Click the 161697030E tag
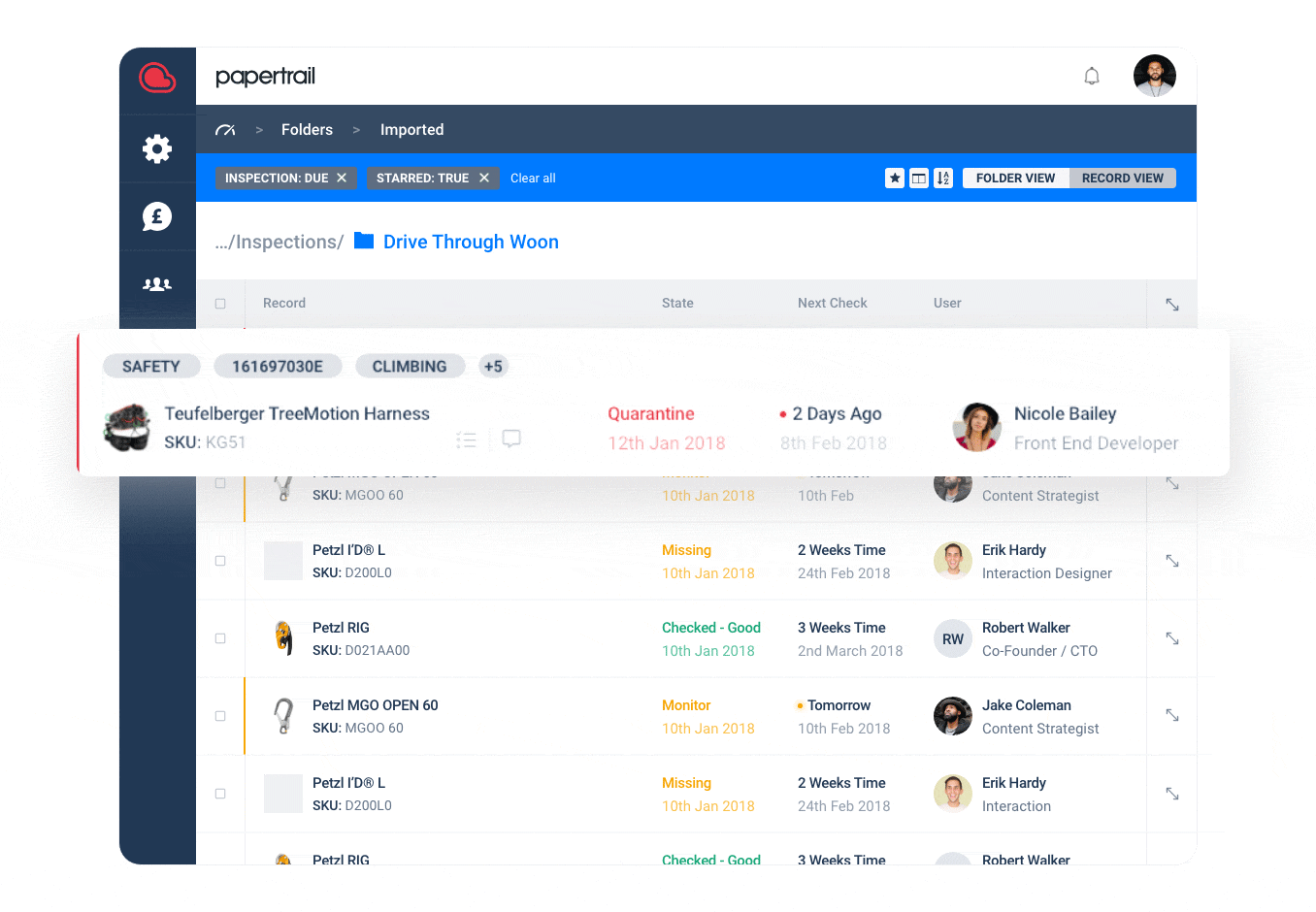 [x=278, y=366]
